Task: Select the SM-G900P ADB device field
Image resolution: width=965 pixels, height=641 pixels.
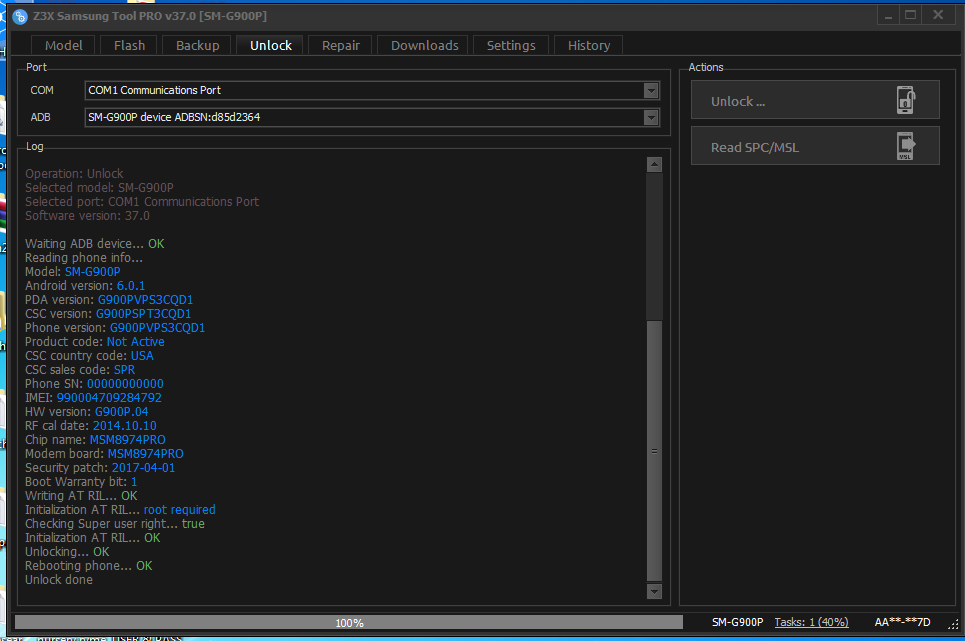Action: pyautogui.click(x=372, y=117)
